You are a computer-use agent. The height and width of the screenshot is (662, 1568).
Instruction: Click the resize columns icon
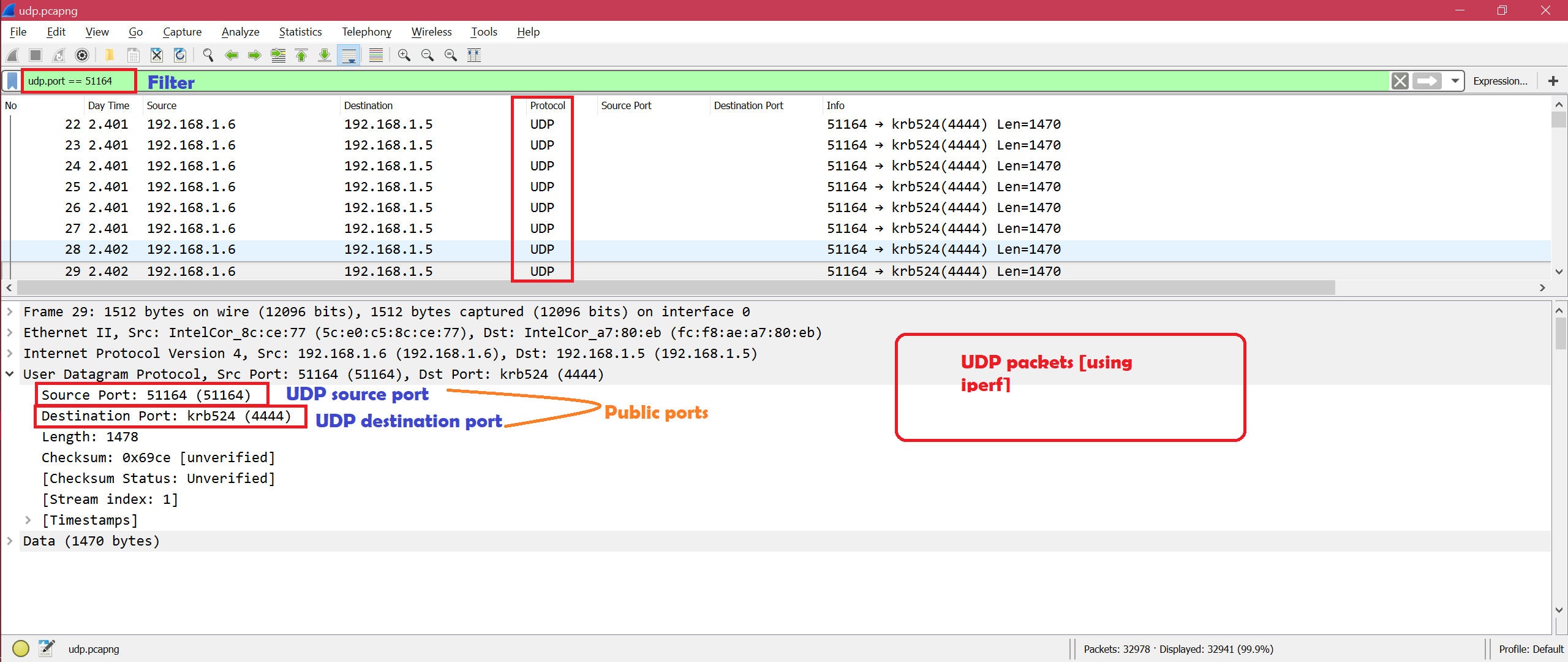pyautogui.click(x=474, y=55)
